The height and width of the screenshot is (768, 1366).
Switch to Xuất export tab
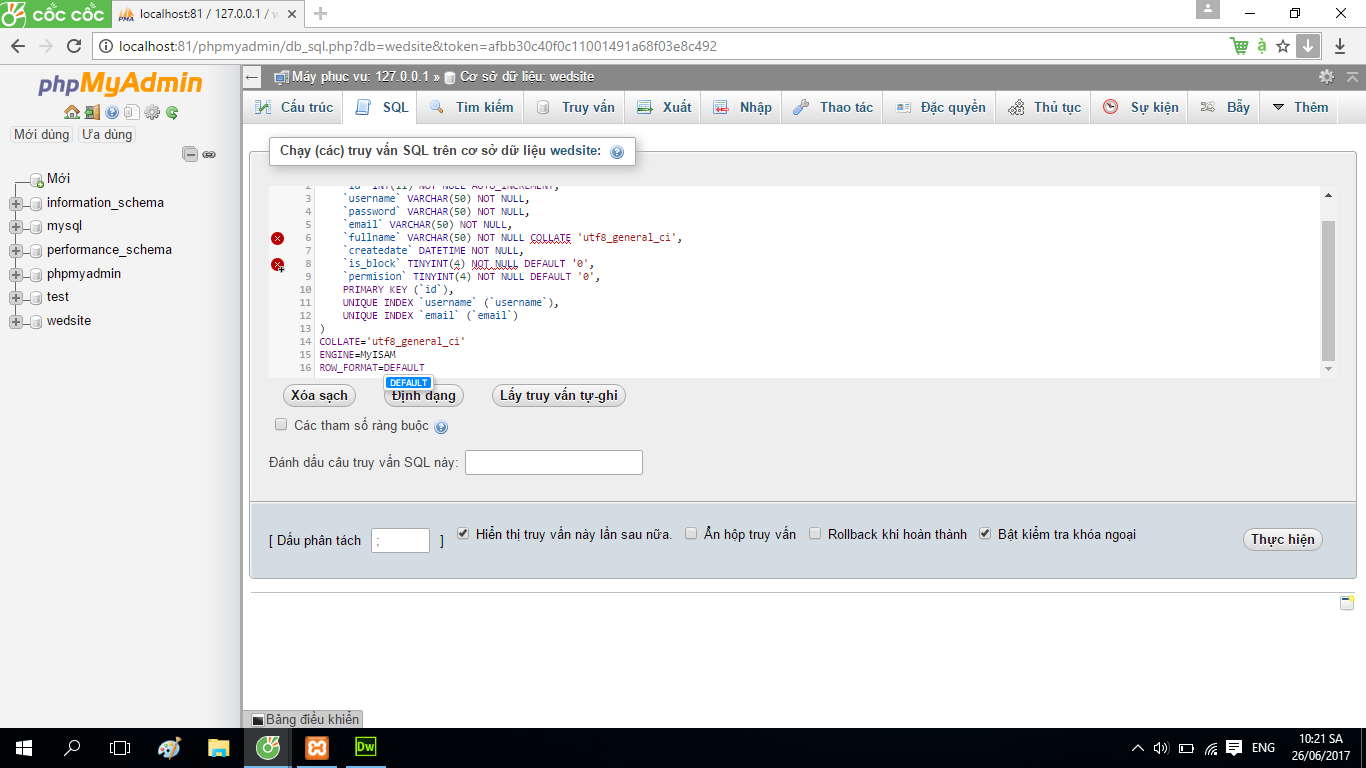coord(664,107)
